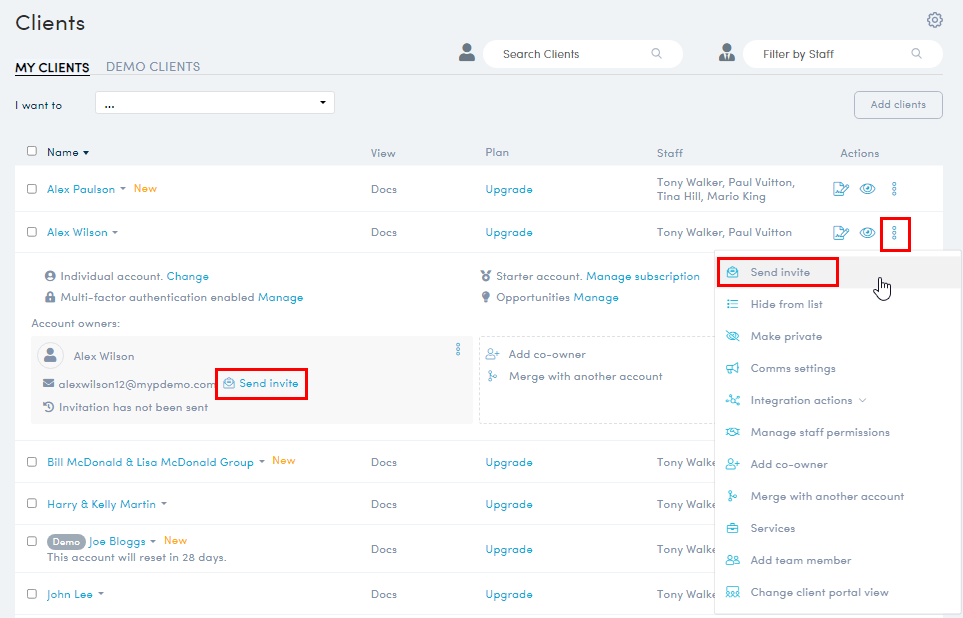Screen dimensions: 963x618
Task: Expand the arrow next to Harry & Kelly Martin
Action: coord(164,505)
